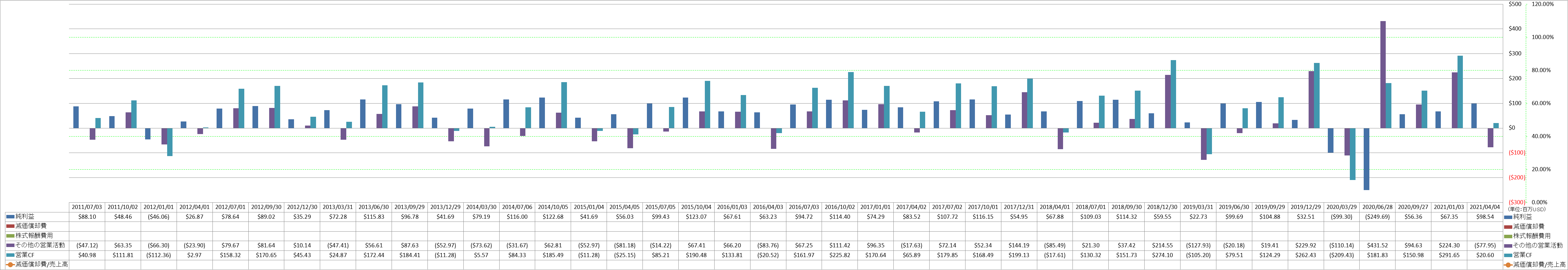Select the 2013/06/30 column header
This screenshot has width=1568, height=270.
(374, 207)
